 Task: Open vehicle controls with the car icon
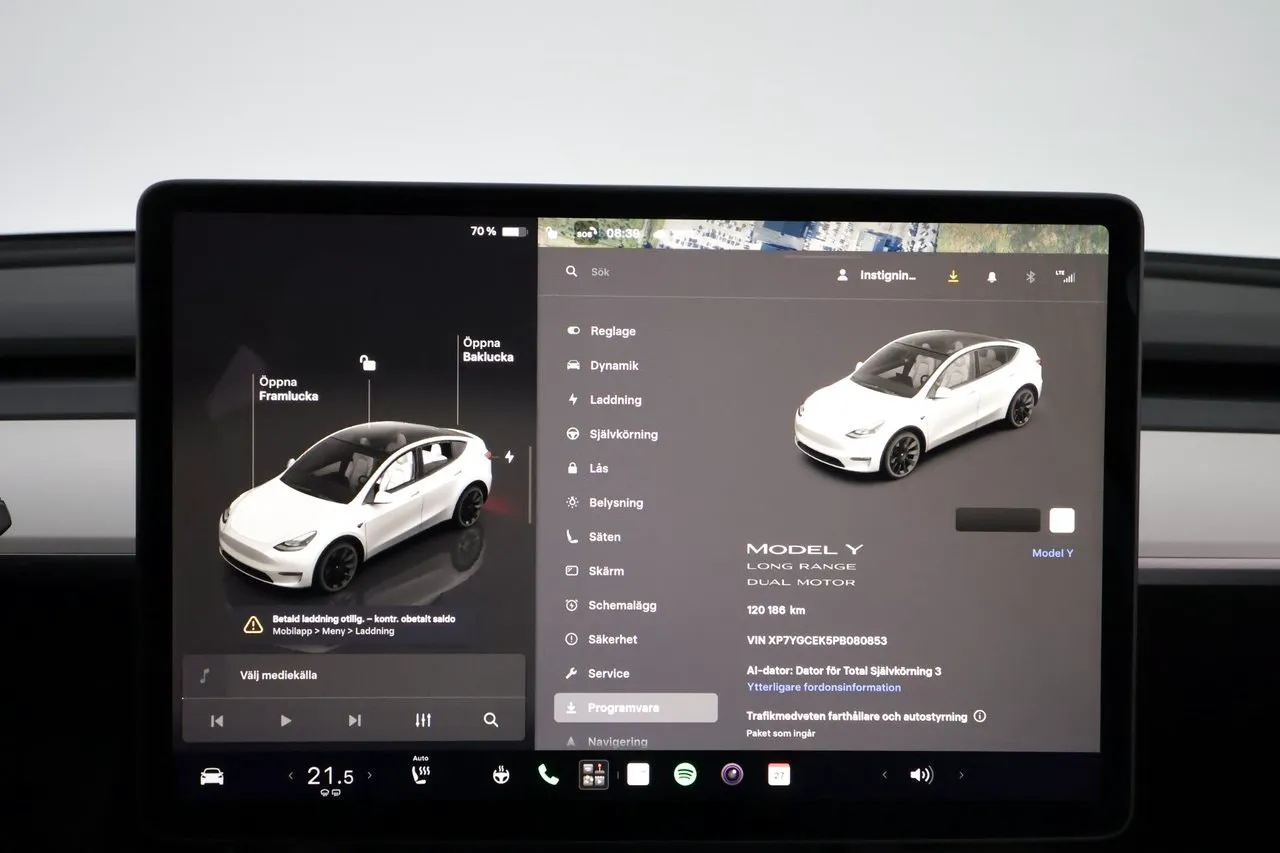coord(212,776)
